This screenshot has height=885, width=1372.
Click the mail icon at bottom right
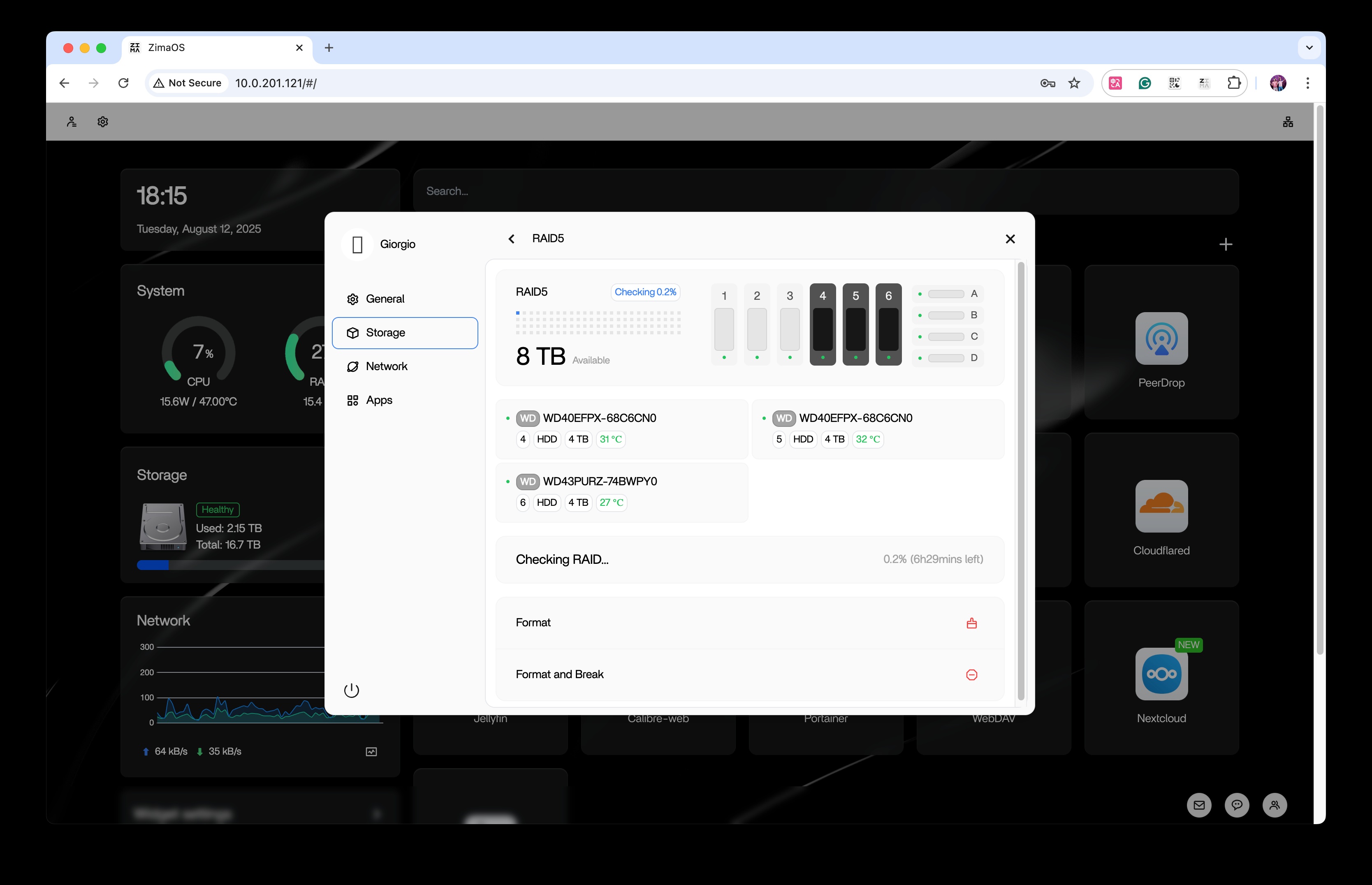click(1199, 805)
